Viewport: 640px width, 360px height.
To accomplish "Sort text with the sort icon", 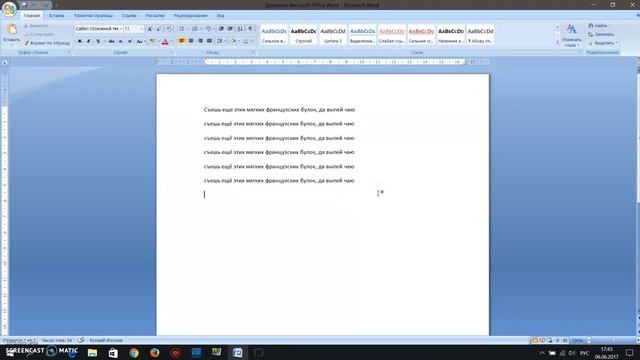I will tap(240, 29).
